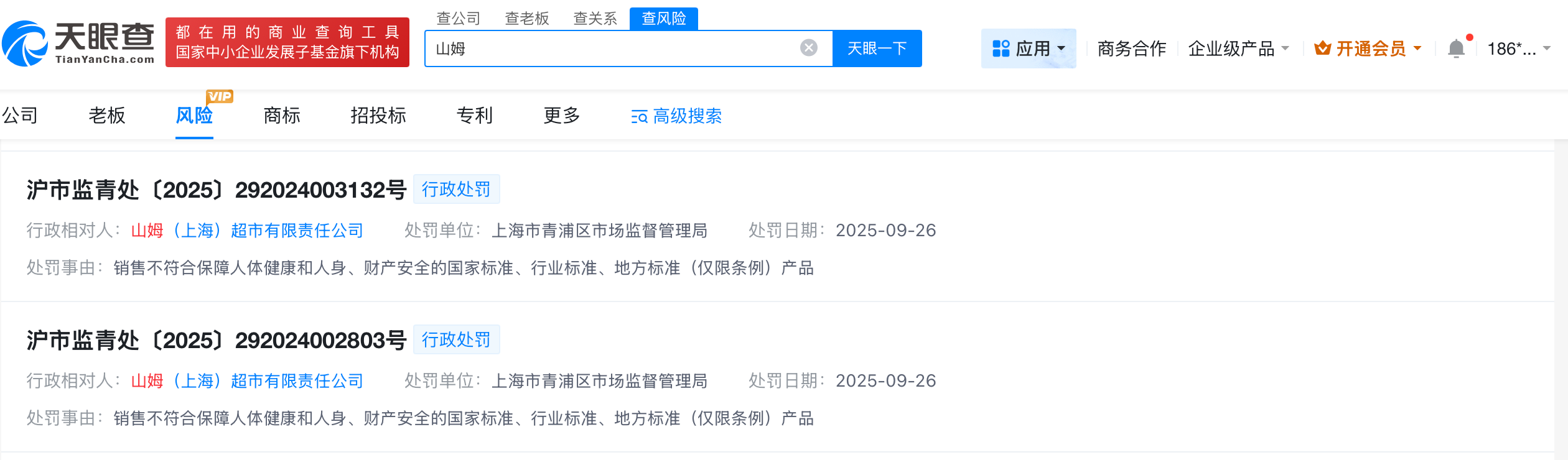
Task: Open the 公司 results tab
Action: click(20, 116)
